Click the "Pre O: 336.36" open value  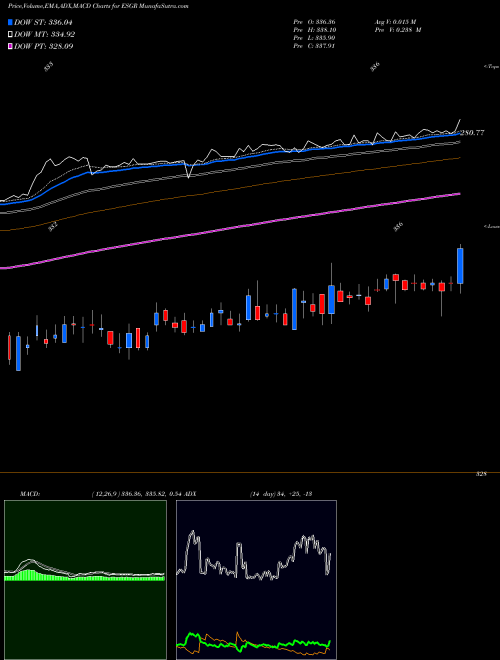[x=314, y=21]
